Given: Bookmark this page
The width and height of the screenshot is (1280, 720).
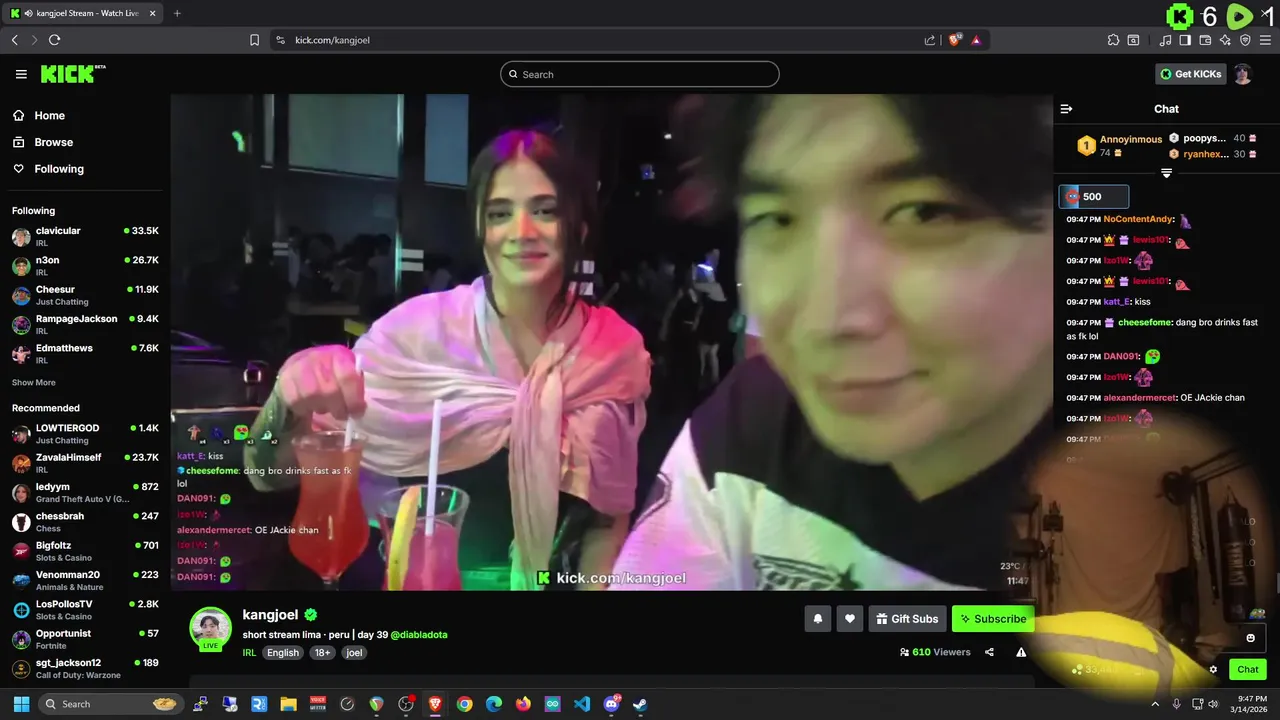Looking at the screenshot, I should [x=254, y=40].
